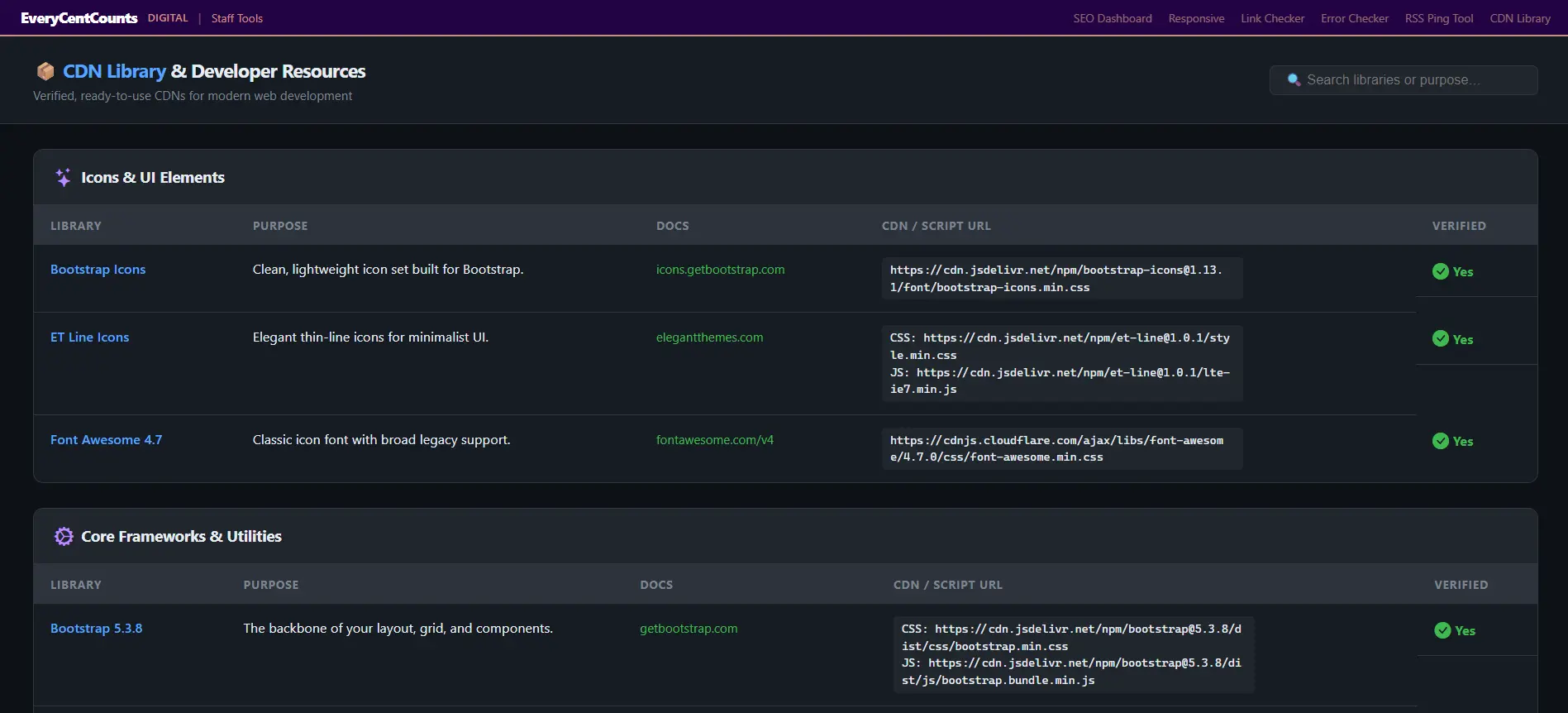1568x713 pixels.
Task: Click the green verified check for Bootstrap Icons
Action: (x=1441, y=272)
